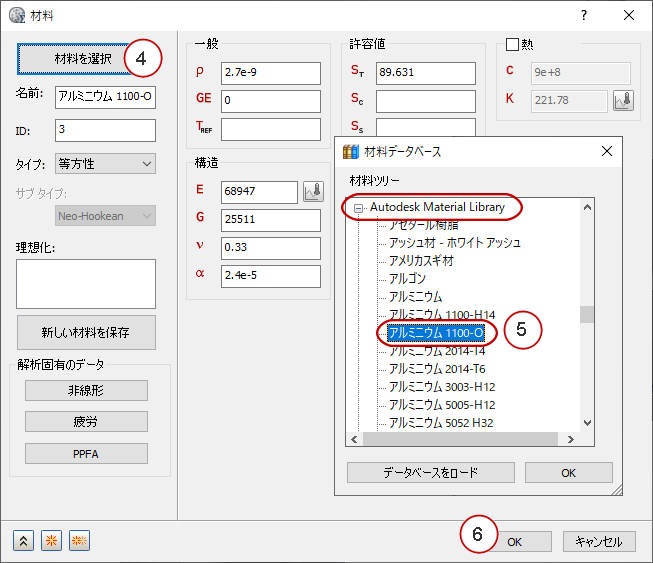The height and width of the screenshot is (563, 653).
Task: Click the double up-arrow collapse icon at bottom left
Action: click(23, 541)
